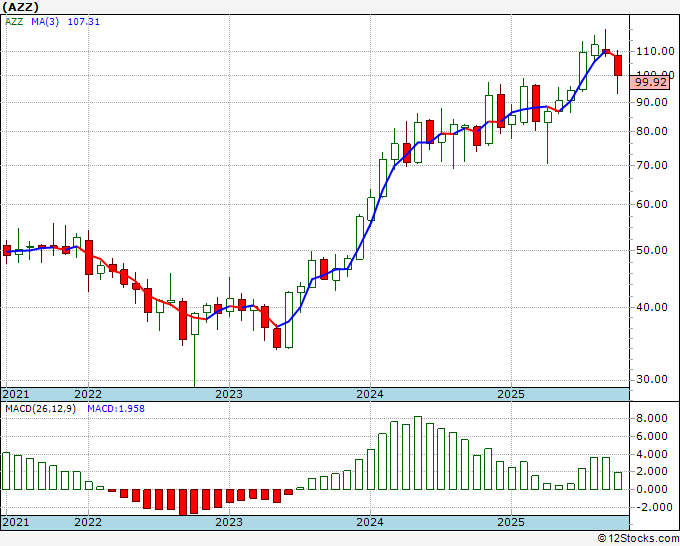
Task: Click the 40.00 price axis label
Action: pyautogui.click(x=652, y=307)
